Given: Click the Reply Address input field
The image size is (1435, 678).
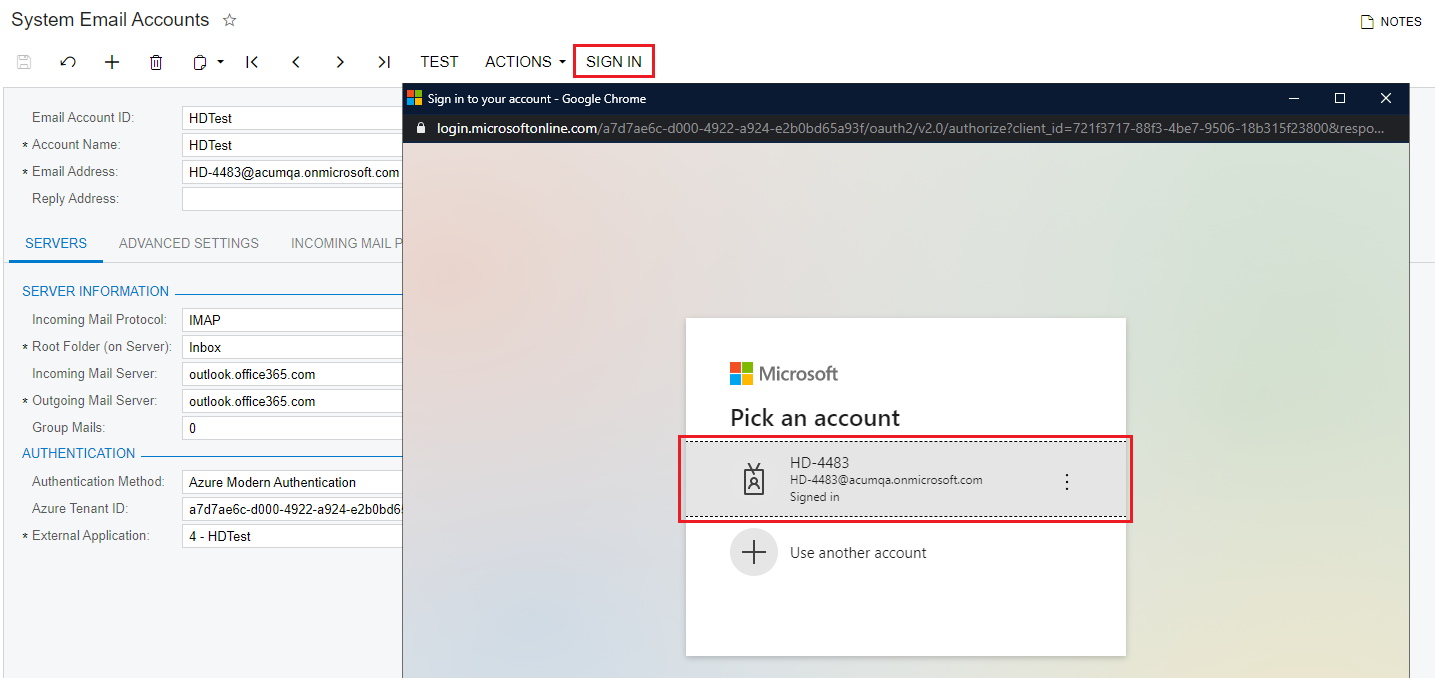Looking at the screenshot, I should pos(291,198).
